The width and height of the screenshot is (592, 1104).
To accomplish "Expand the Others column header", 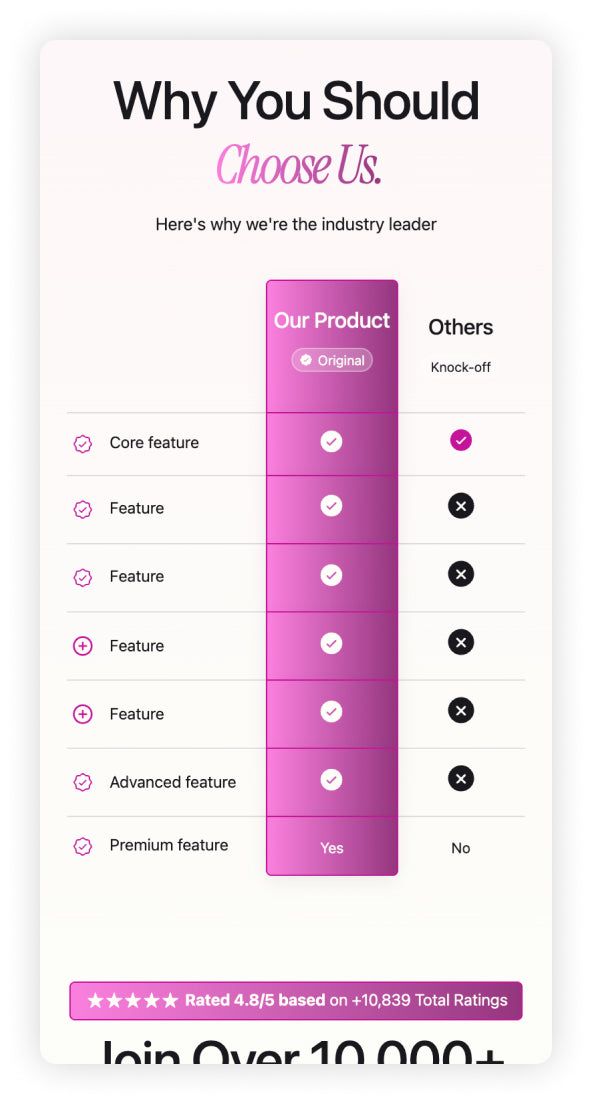I will (x=461, y=327).
